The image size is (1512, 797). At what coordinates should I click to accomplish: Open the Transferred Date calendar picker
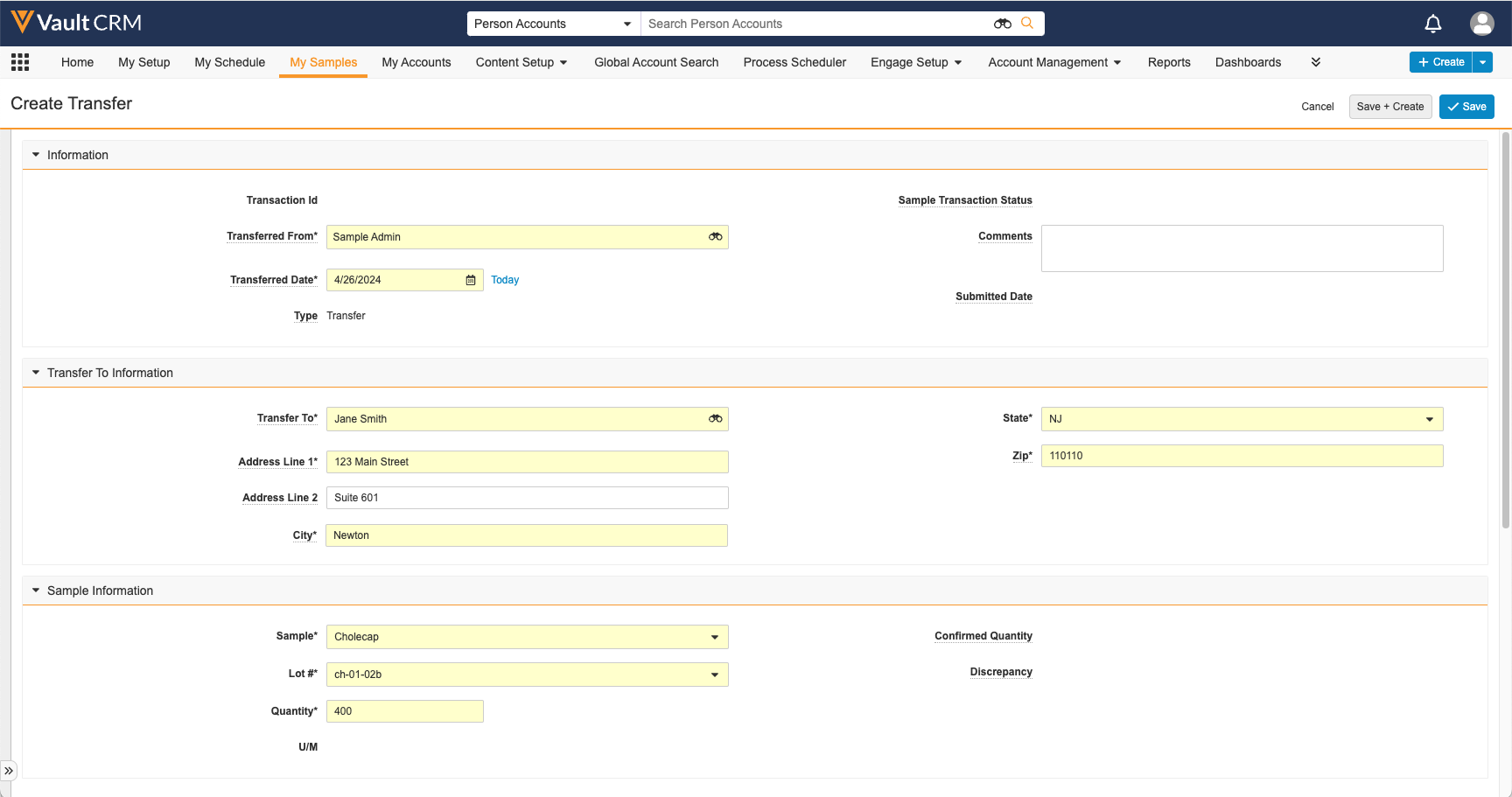coord(471,280)
